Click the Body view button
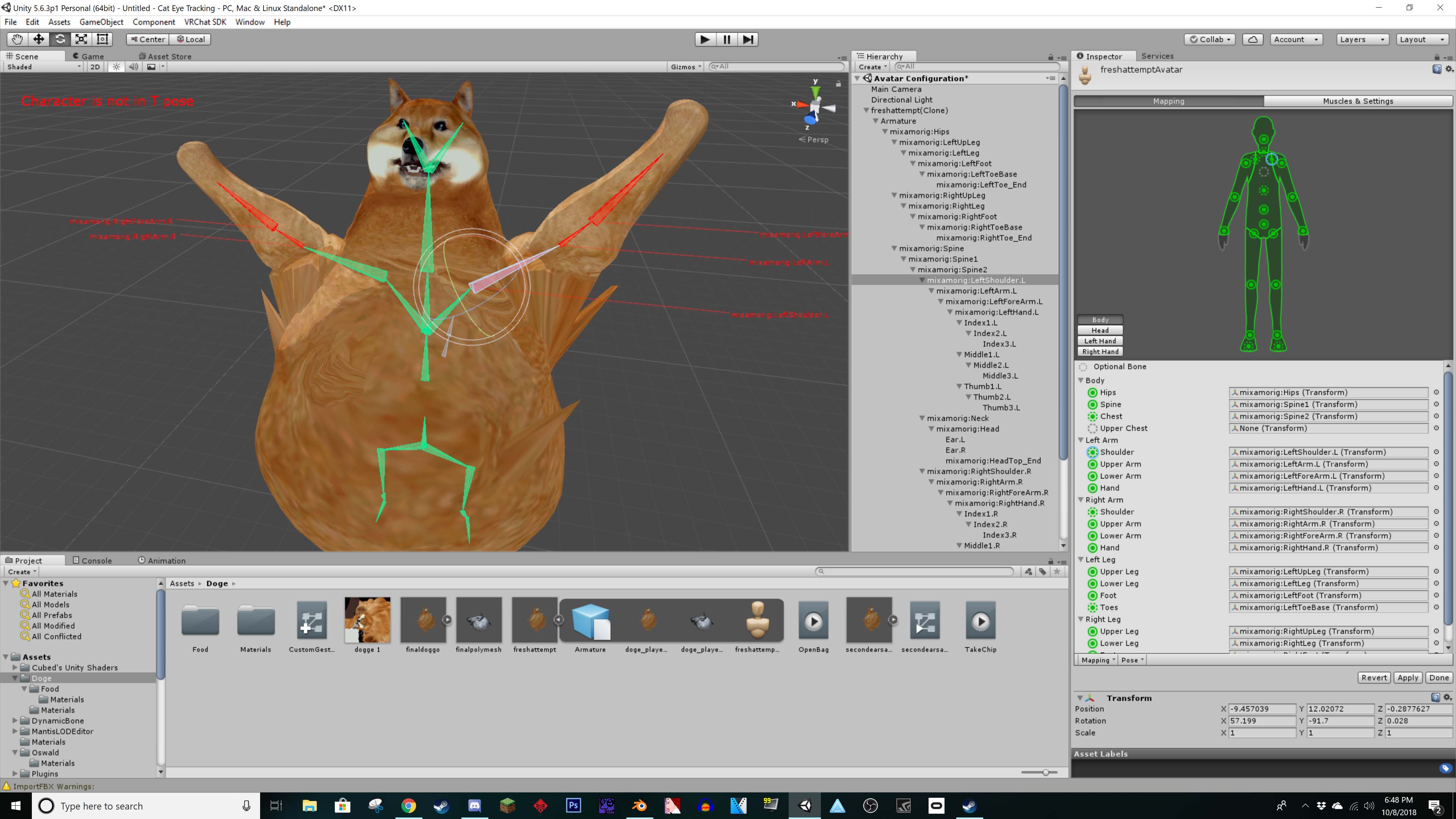The height and width of the screenshot is (819, 1456). click(1099, 319)
